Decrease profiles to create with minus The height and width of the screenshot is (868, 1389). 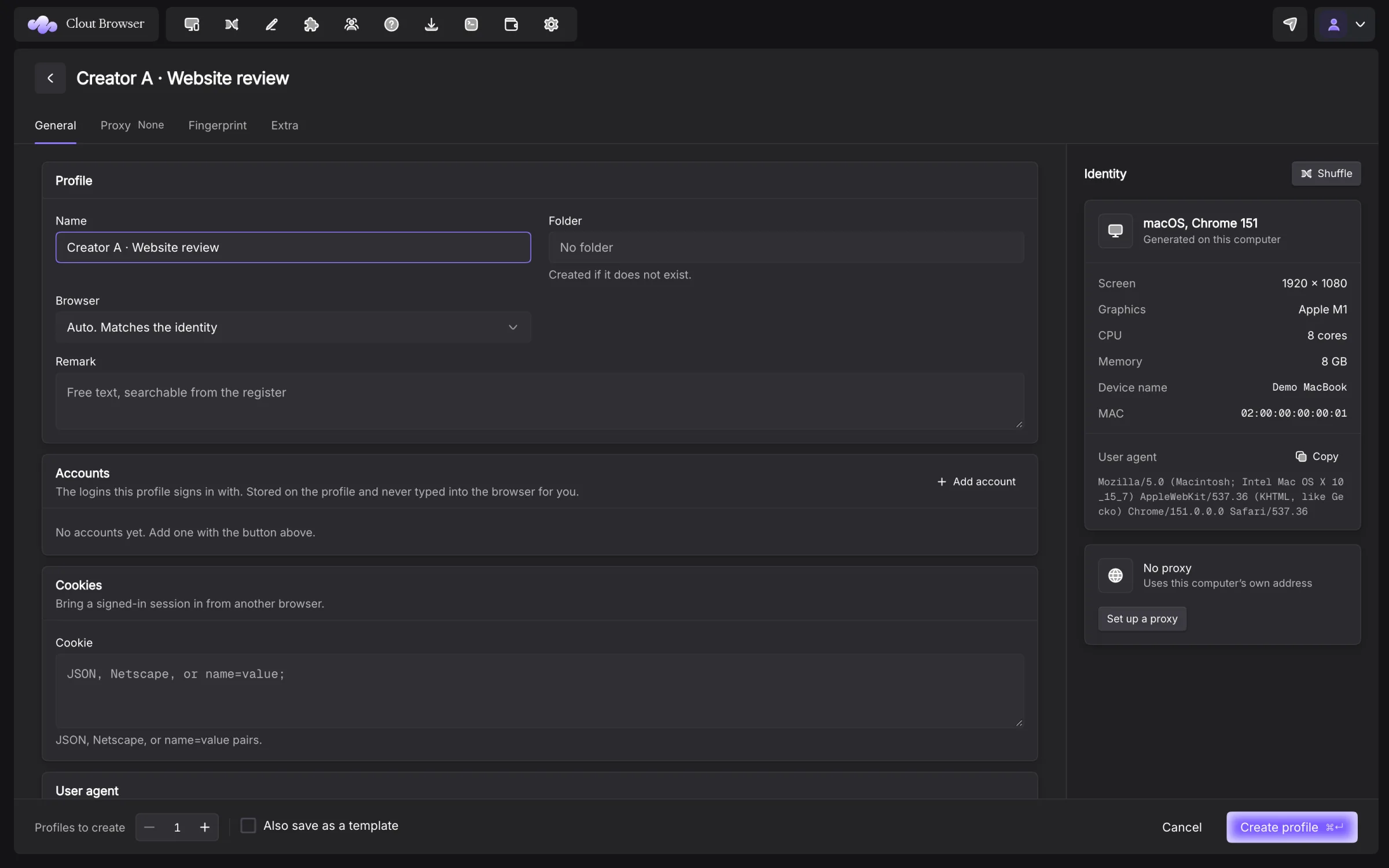(149, 827)
